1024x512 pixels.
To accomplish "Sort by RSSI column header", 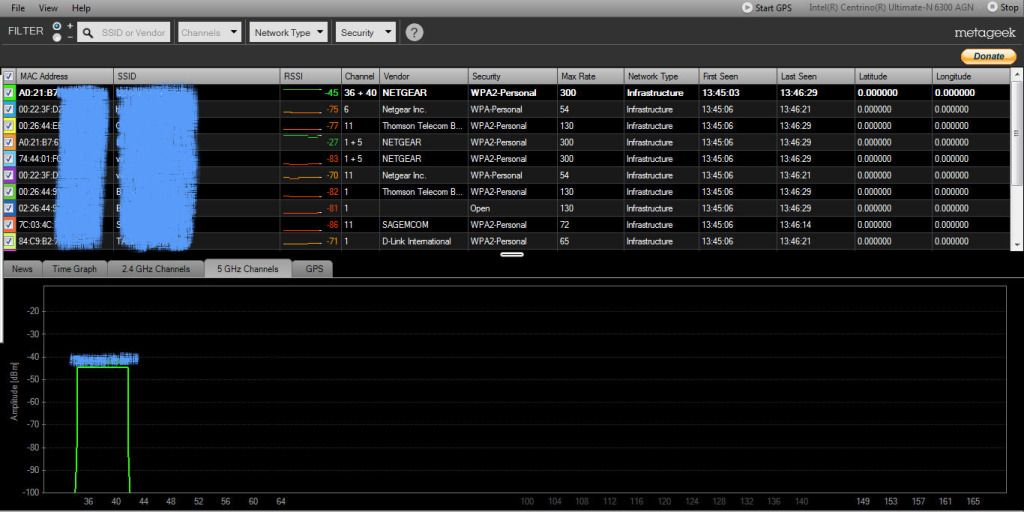I will pos(311,76).
